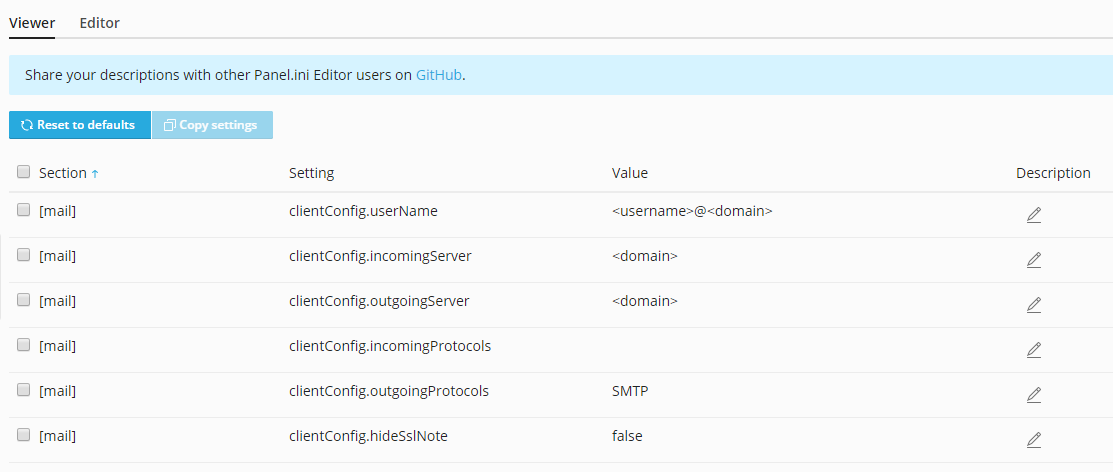Edit description for clientConfig.userName setting
Viewport: 1113px width, 472px height.
click(x=1034, y=215)
